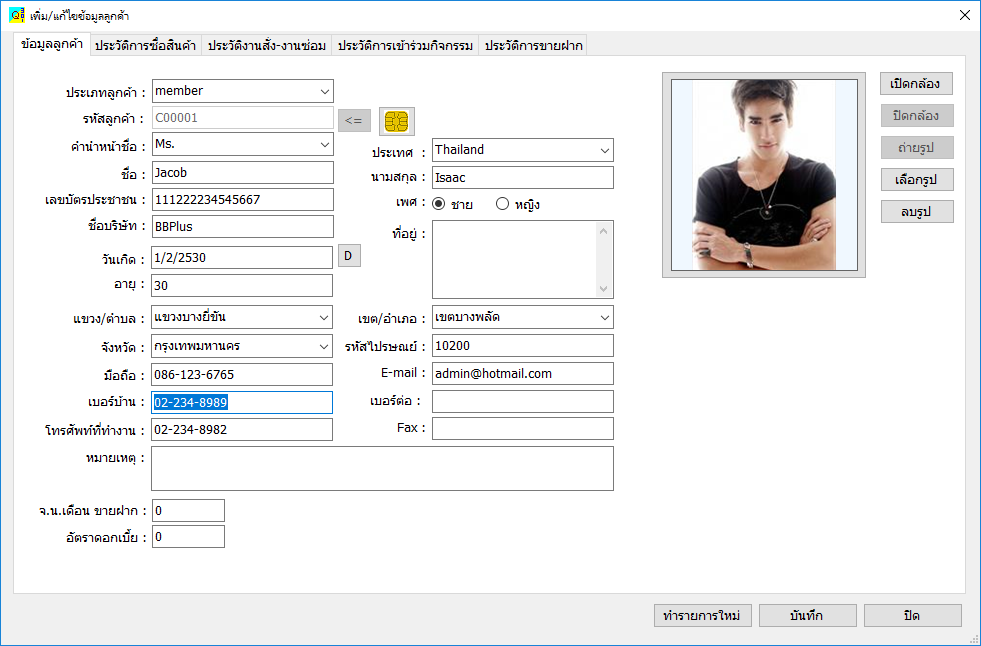
Task: Click the เลือกรูป choose picture button
Action: point(916,180)
